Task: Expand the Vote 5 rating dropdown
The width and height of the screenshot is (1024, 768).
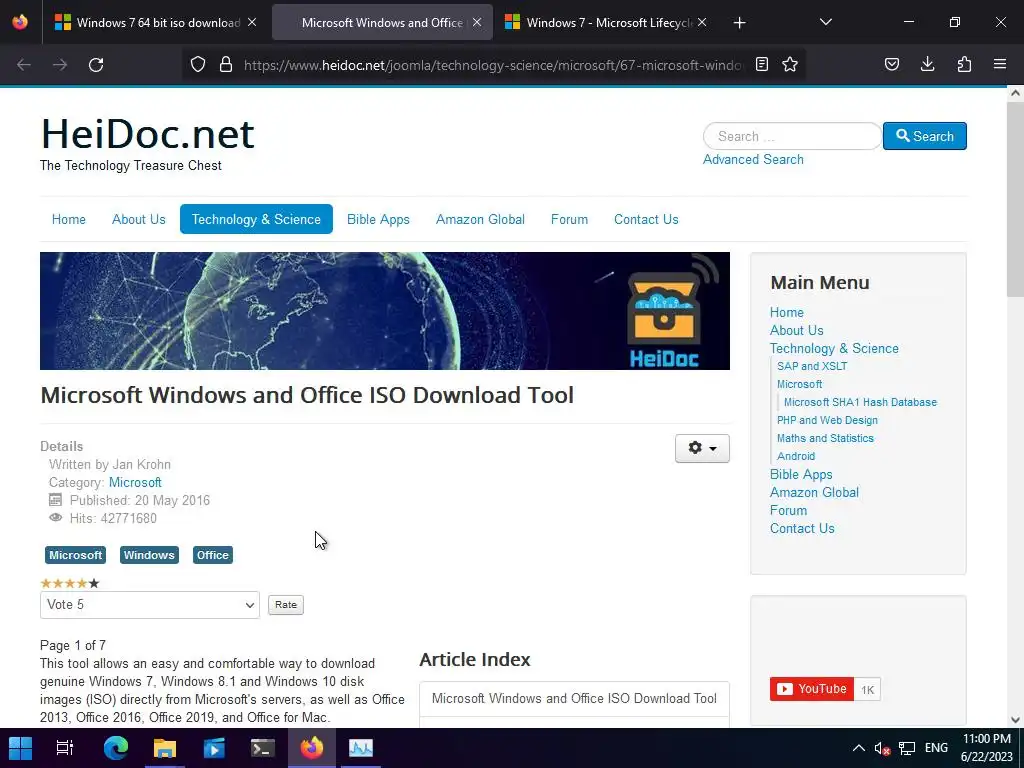Action: click(150, 605)
